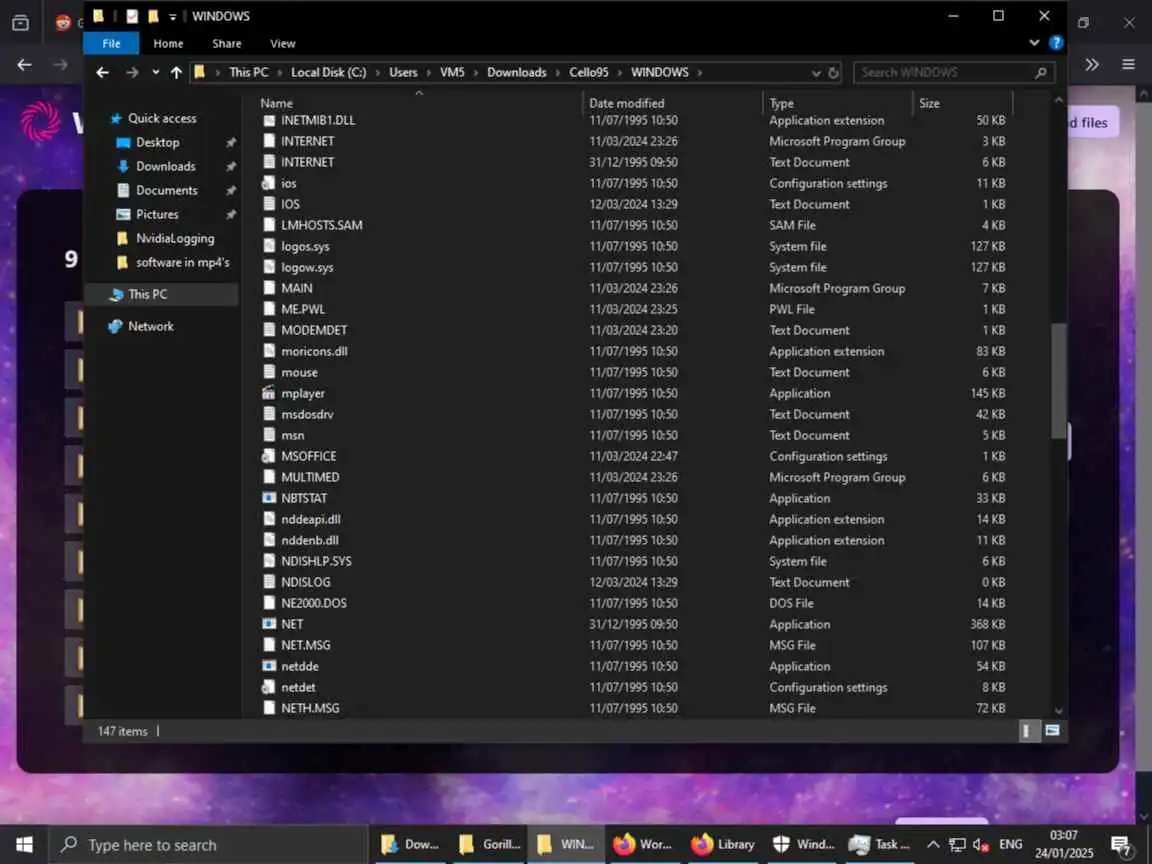Select the NE2000.DOS file
This screenshot has width=1152, height=864.
(x=314, y=603)
